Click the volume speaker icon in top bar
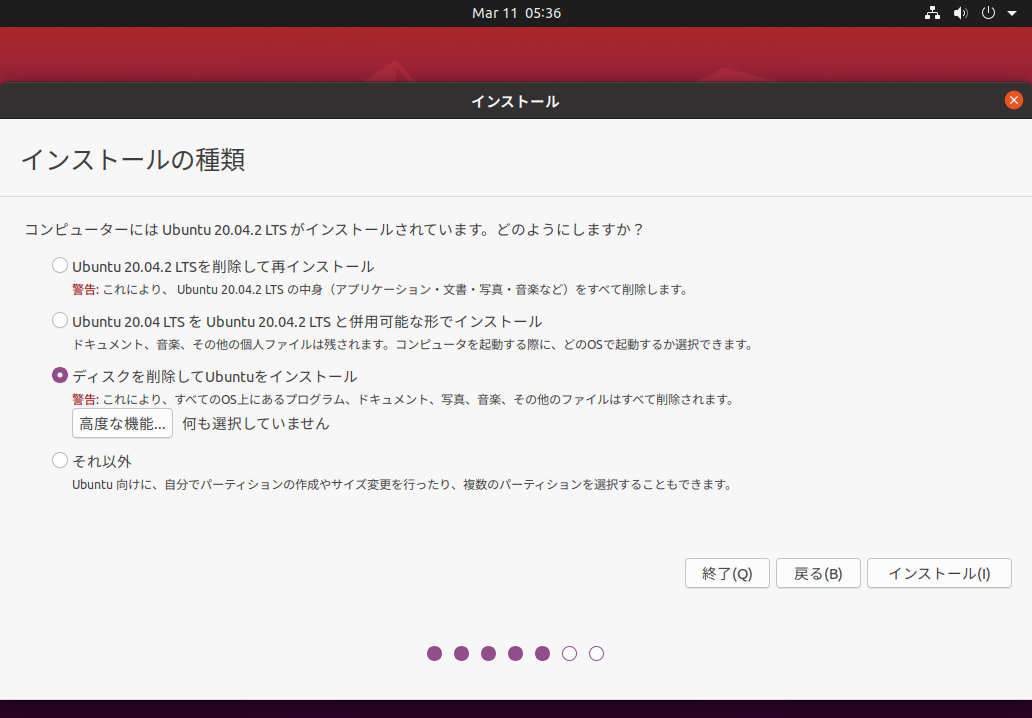1032x718 pixels. point(960,13)
